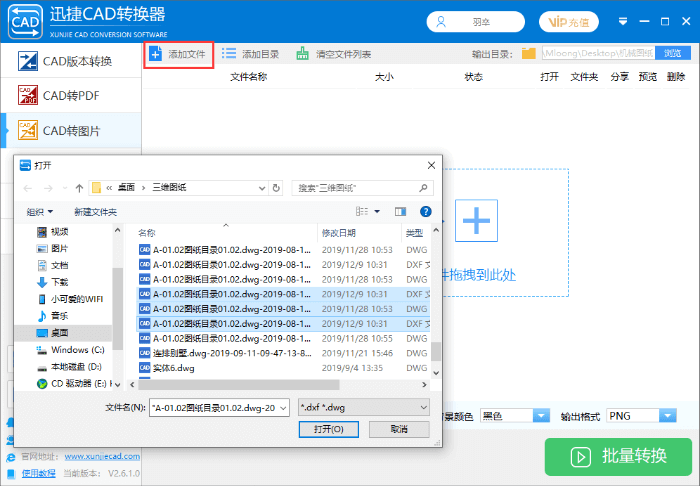The height and width of the screenshot is (486, 700).
Task: Select 视频 in the navigation tree
Action: tap(59, 232)
